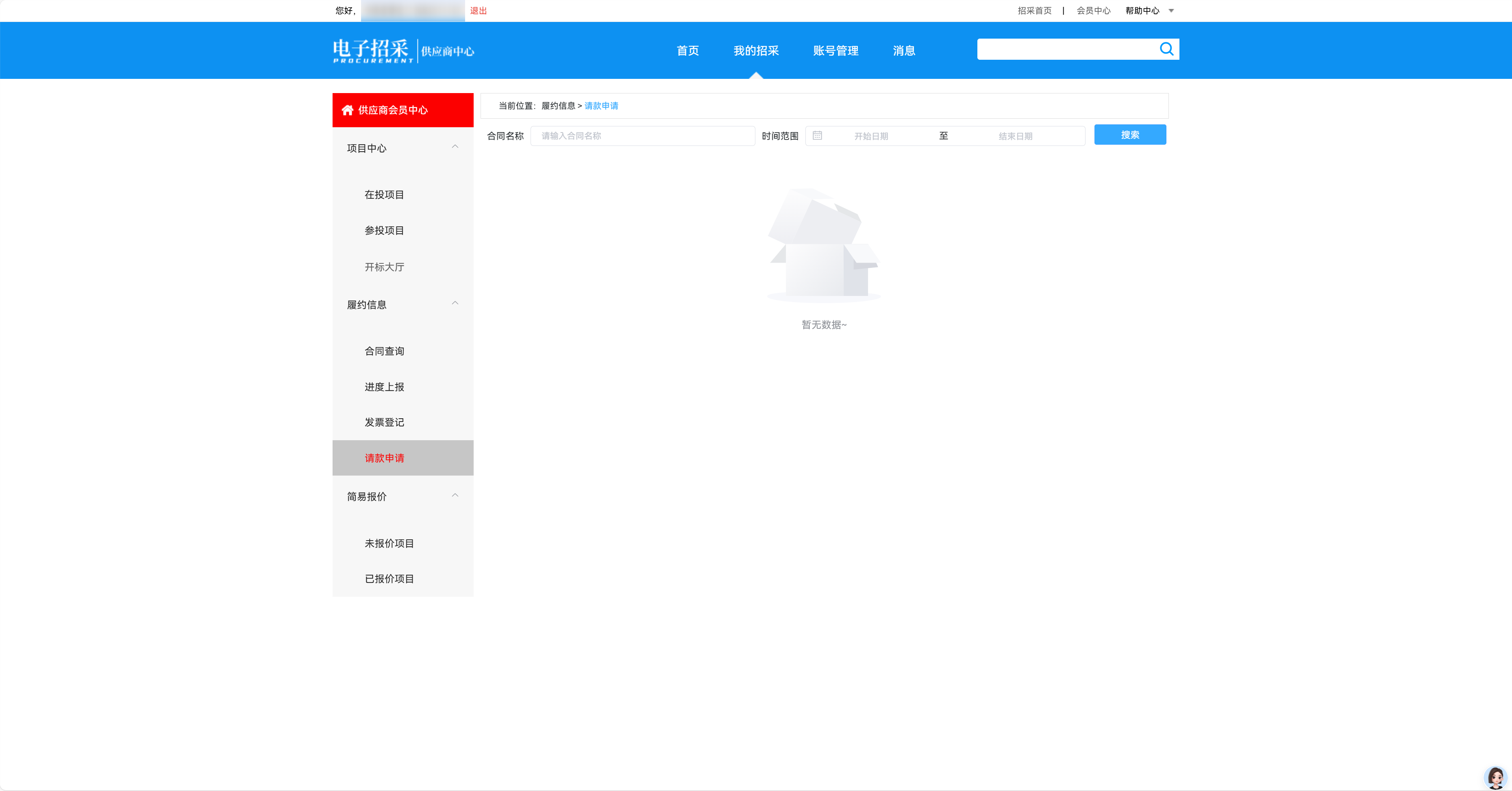Open the 帮助中心 dropdown arrow
Viewport: 1512px width, 791px height.
(1171, 11)
